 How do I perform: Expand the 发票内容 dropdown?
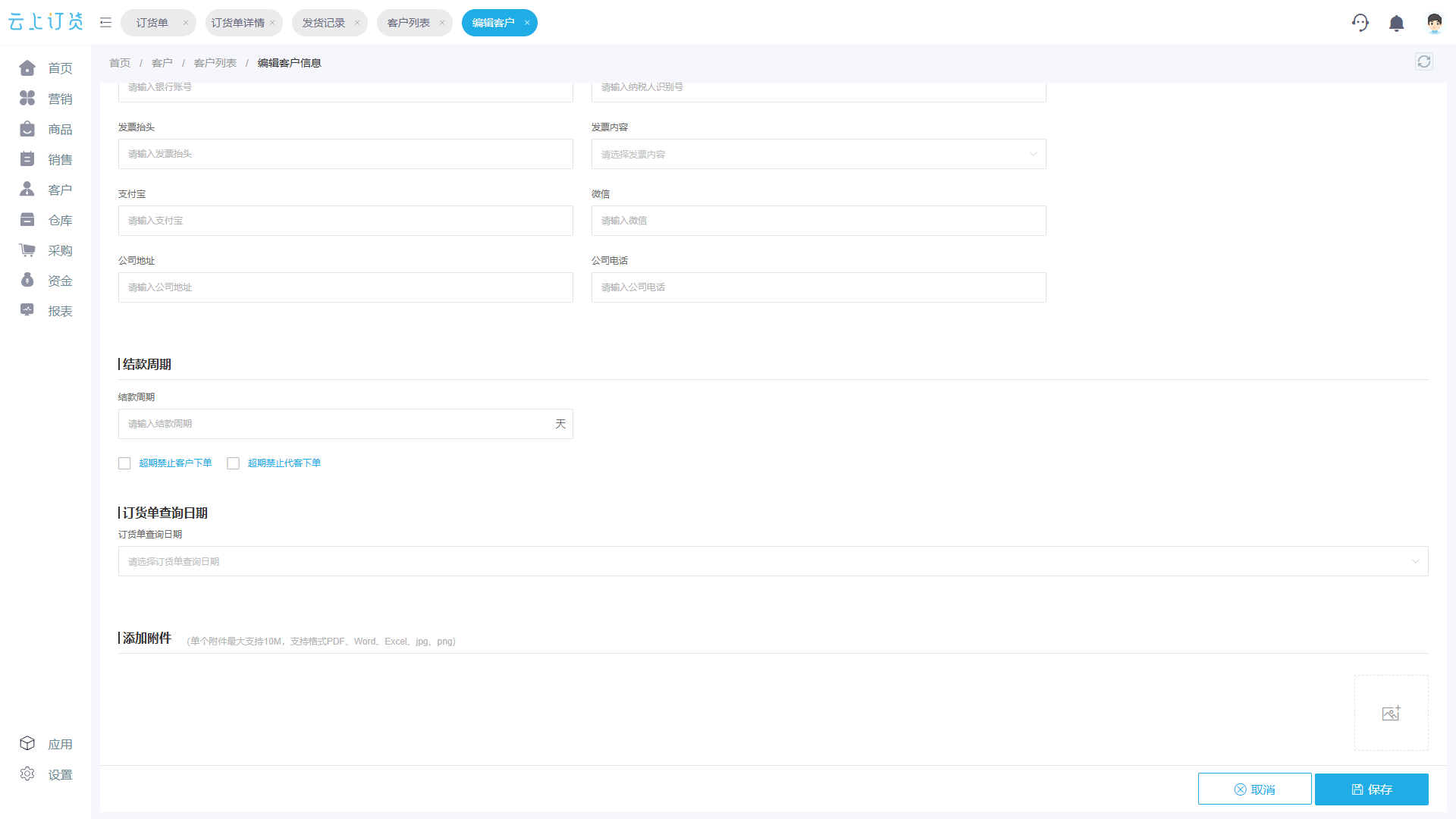[x=819, y=154]
